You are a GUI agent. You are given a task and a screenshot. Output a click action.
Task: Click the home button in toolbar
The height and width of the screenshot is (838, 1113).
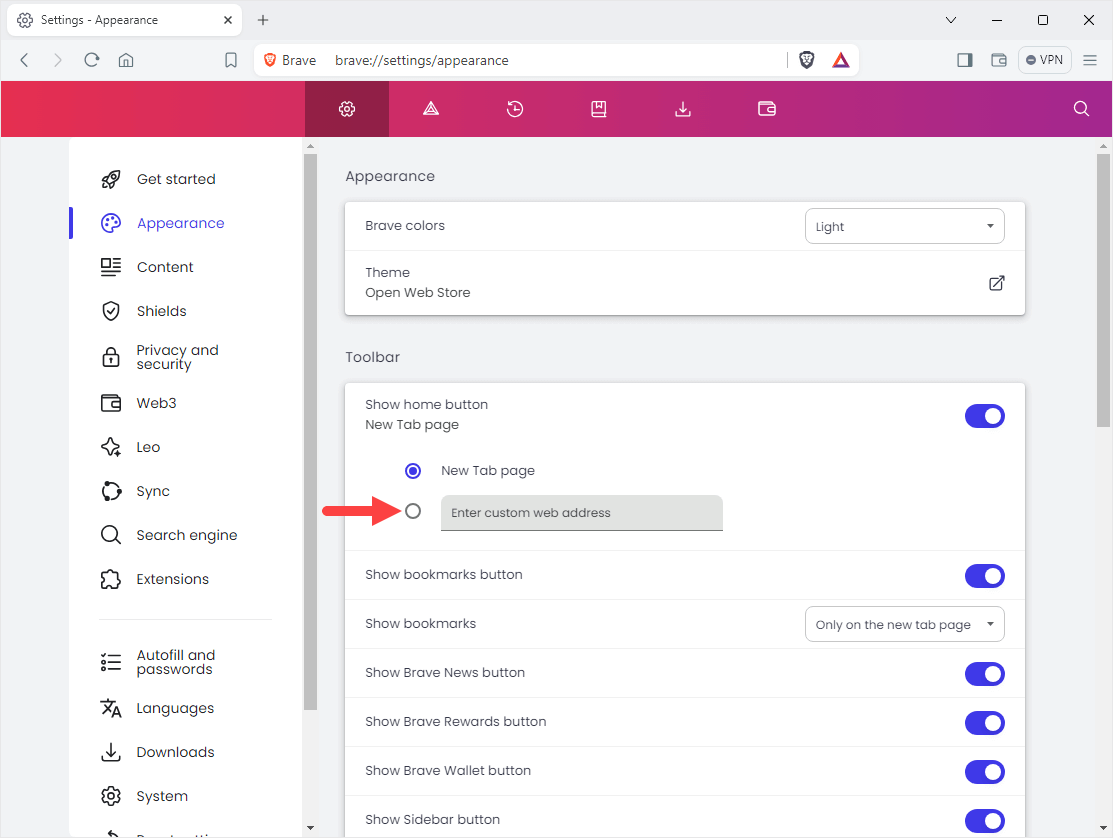[126, 60]
